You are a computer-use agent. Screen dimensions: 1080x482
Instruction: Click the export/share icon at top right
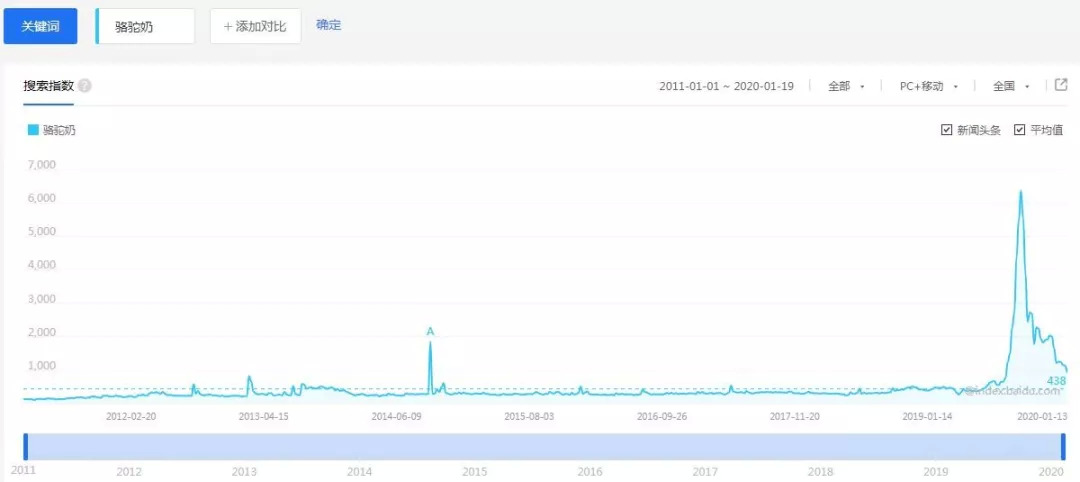[x=1061, y=85]
